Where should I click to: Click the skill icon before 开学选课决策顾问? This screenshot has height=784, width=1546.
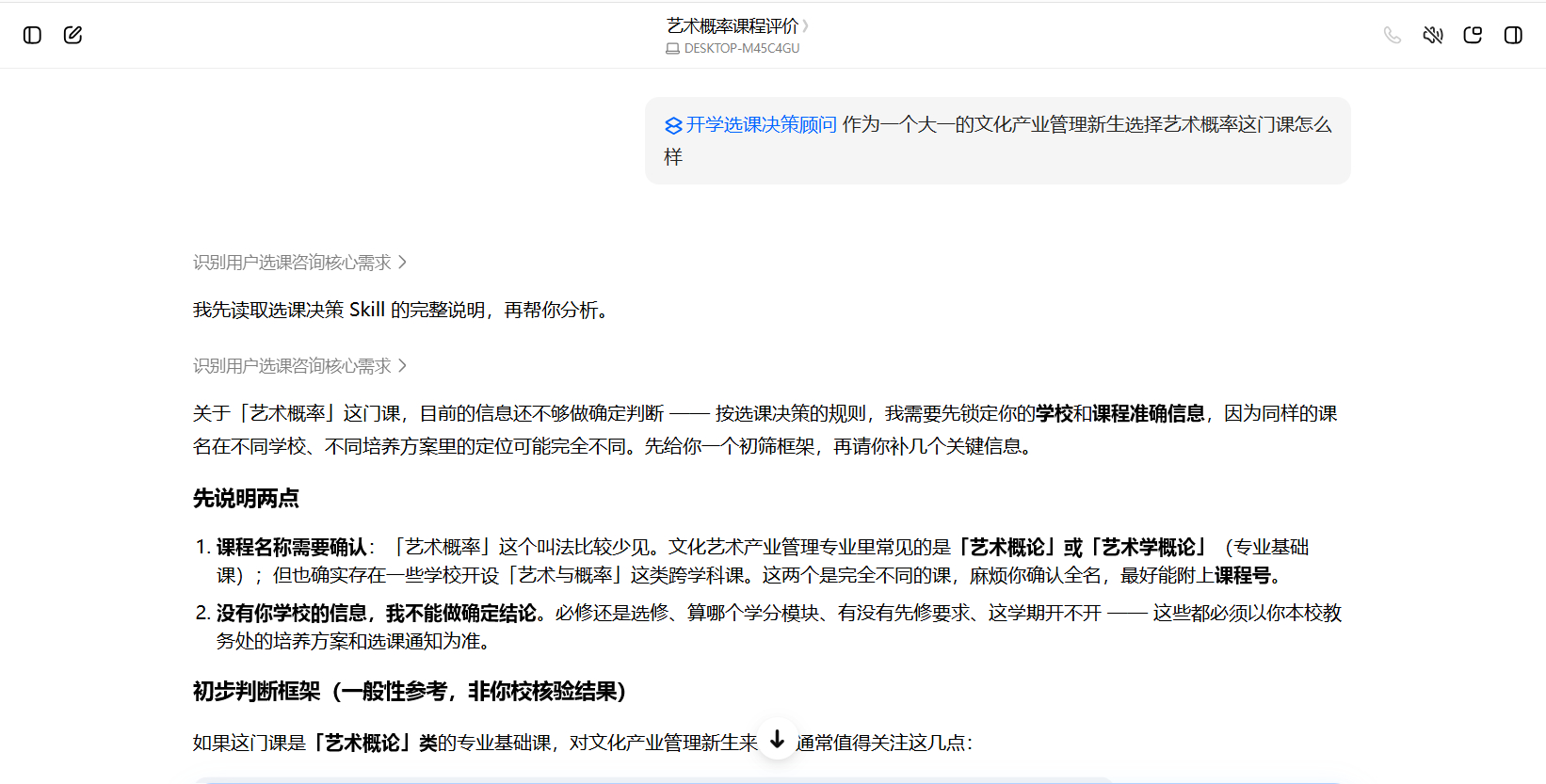pos(673,125)
